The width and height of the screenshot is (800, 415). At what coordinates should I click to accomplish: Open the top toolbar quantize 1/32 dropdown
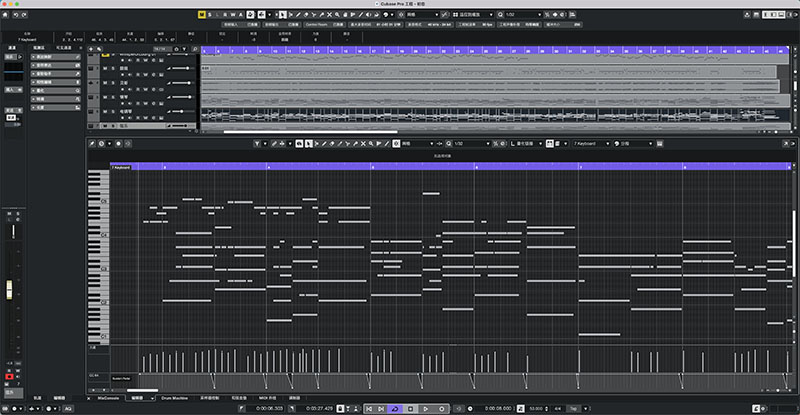click(x=521, y=15)
